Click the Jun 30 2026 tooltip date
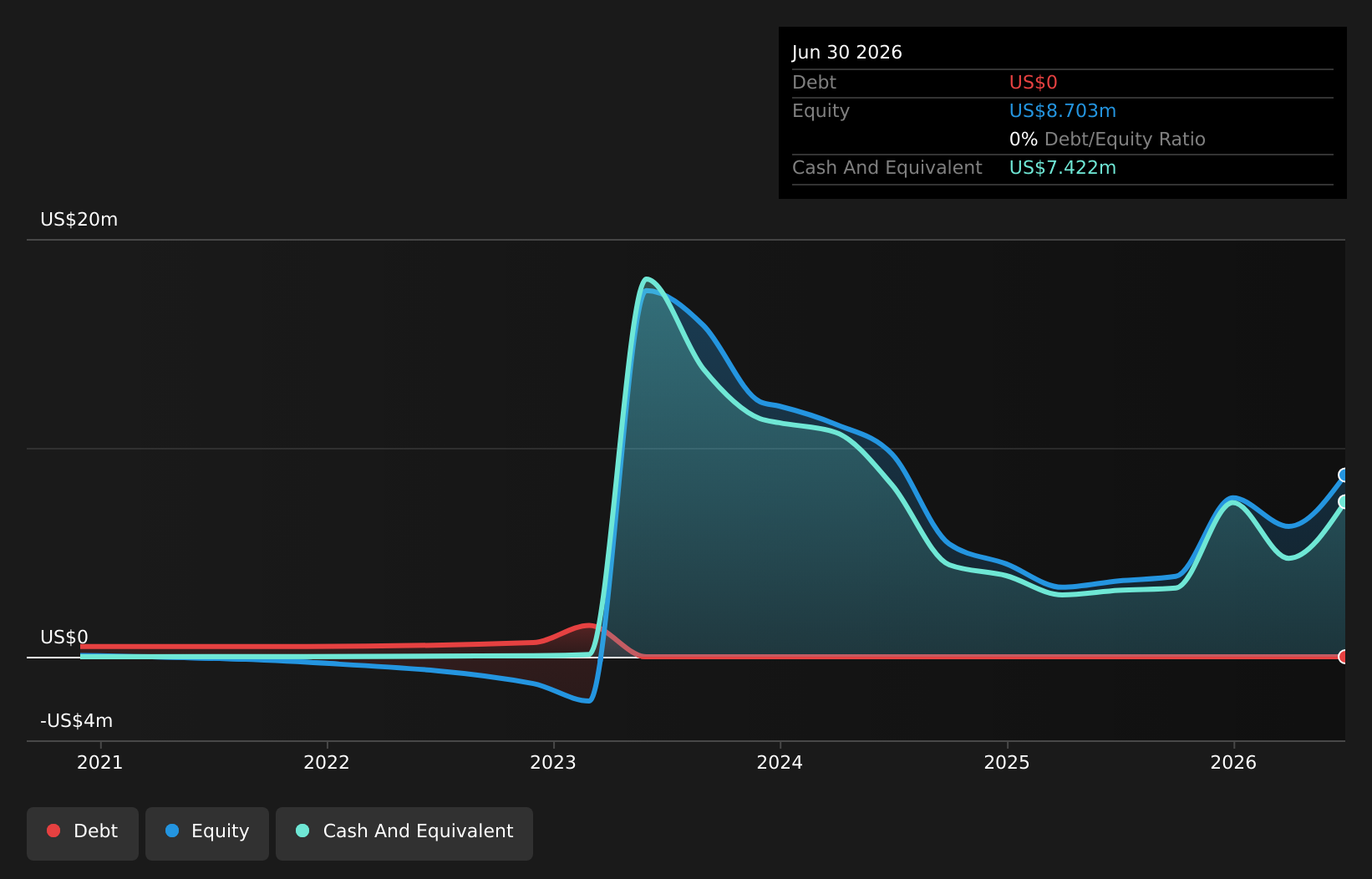This screenshot has height=879, width=1372. click(x=847, y=53)
